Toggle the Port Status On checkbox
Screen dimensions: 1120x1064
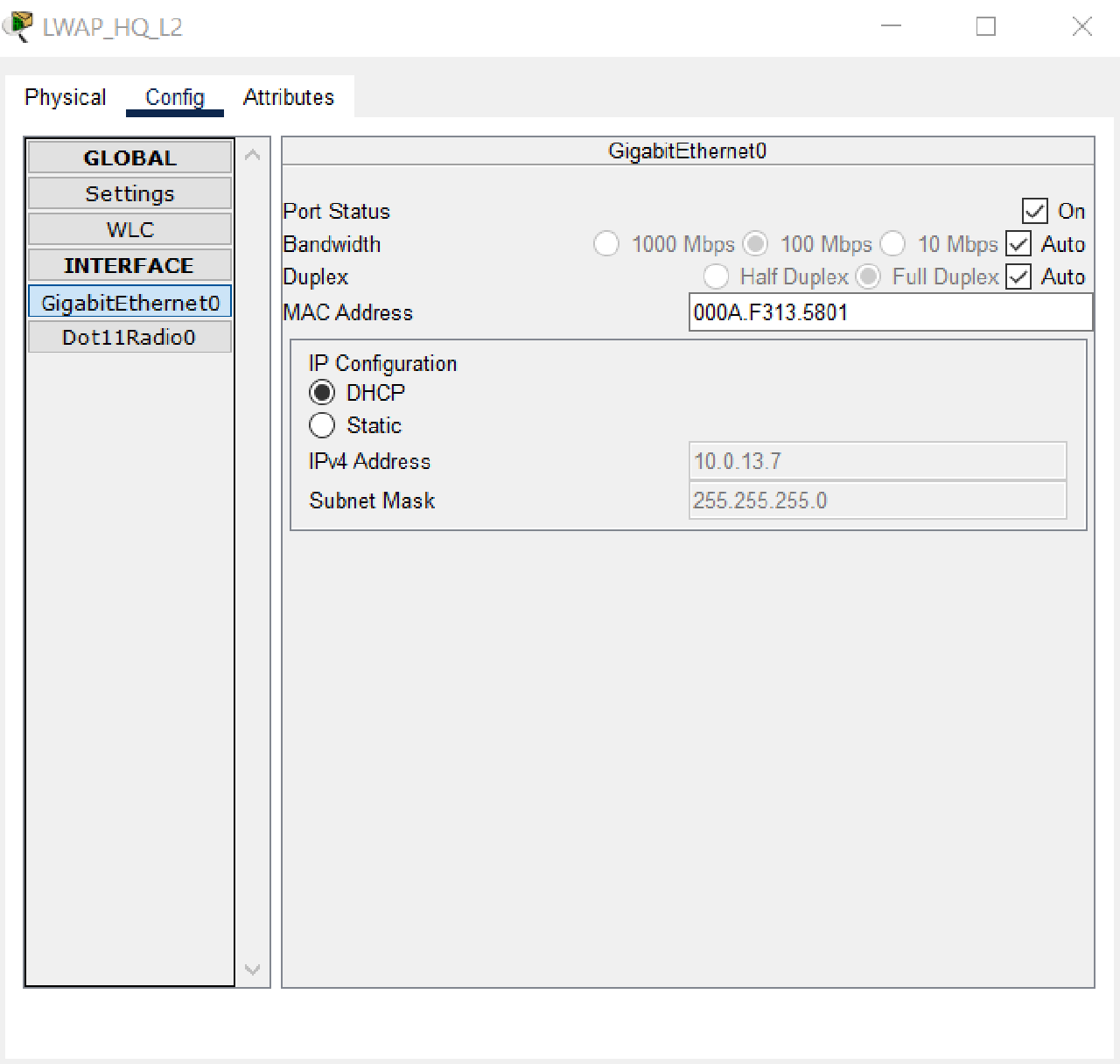click(1035, 210)
